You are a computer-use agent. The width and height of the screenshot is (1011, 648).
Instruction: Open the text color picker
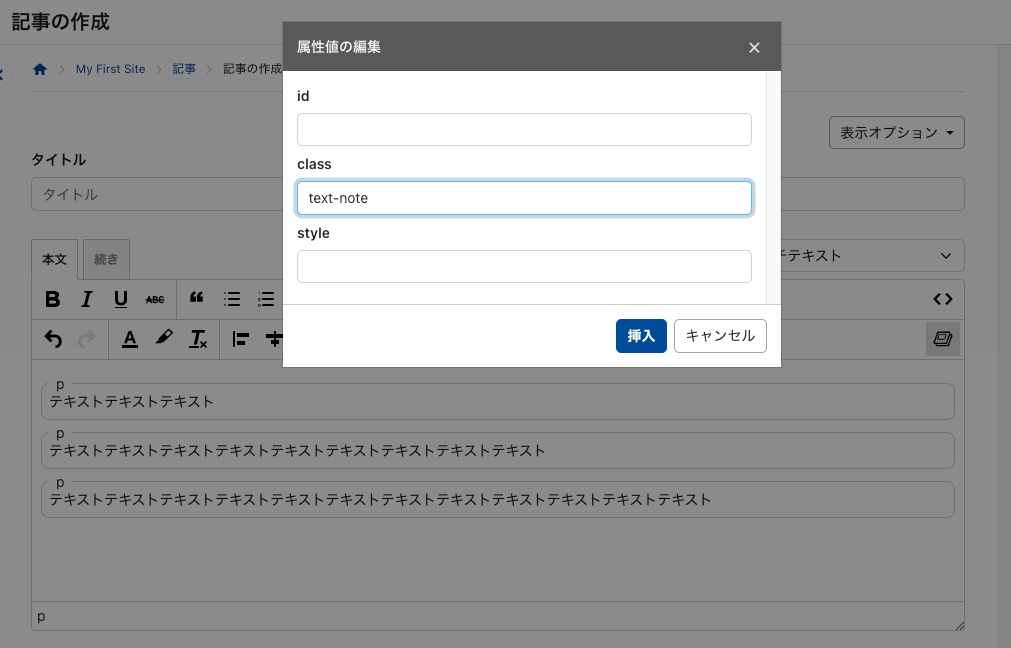click(130, 339)
